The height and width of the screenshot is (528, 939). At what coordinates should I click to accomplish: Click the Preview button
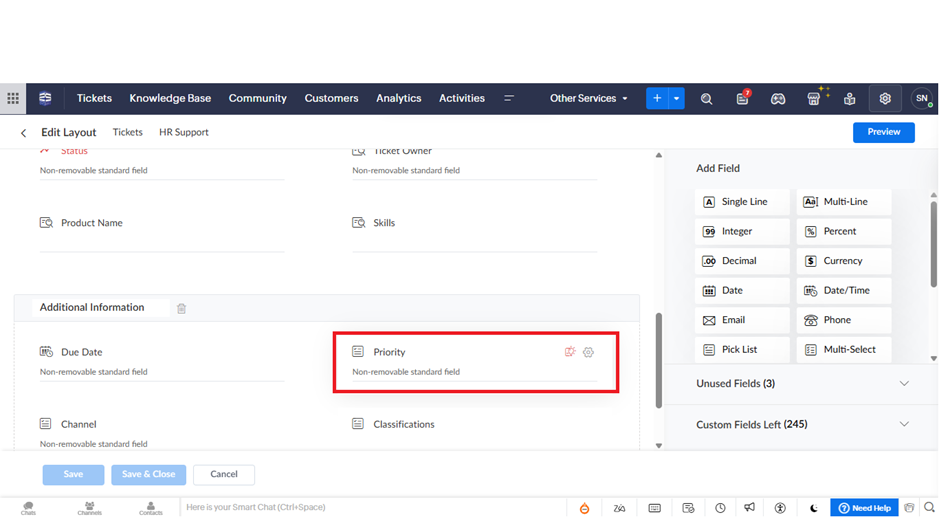point(883,132)
